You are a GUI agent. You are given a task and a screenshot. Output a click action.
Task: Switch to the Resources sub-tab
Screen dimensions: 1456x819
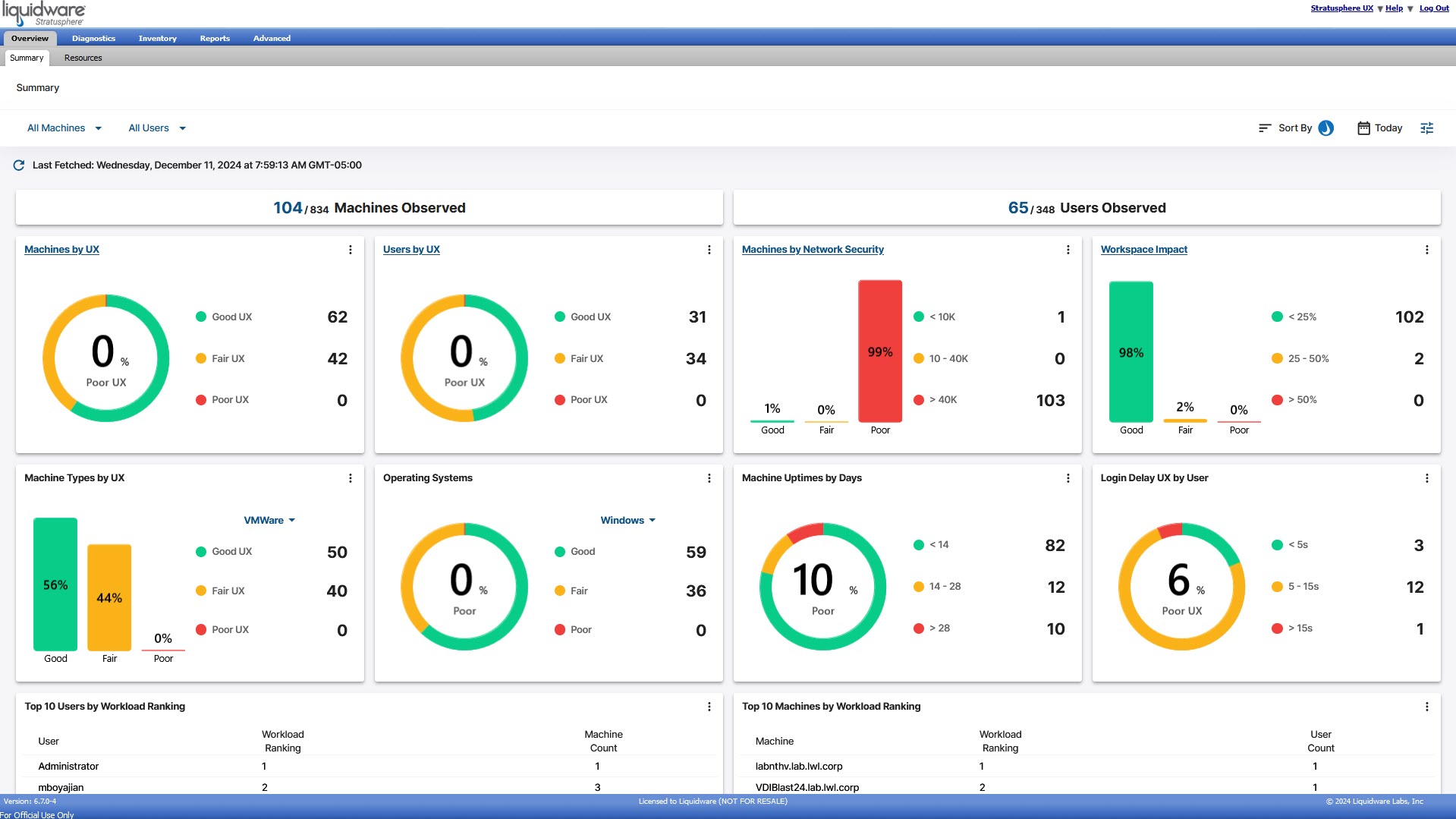(x=83, y=58)
